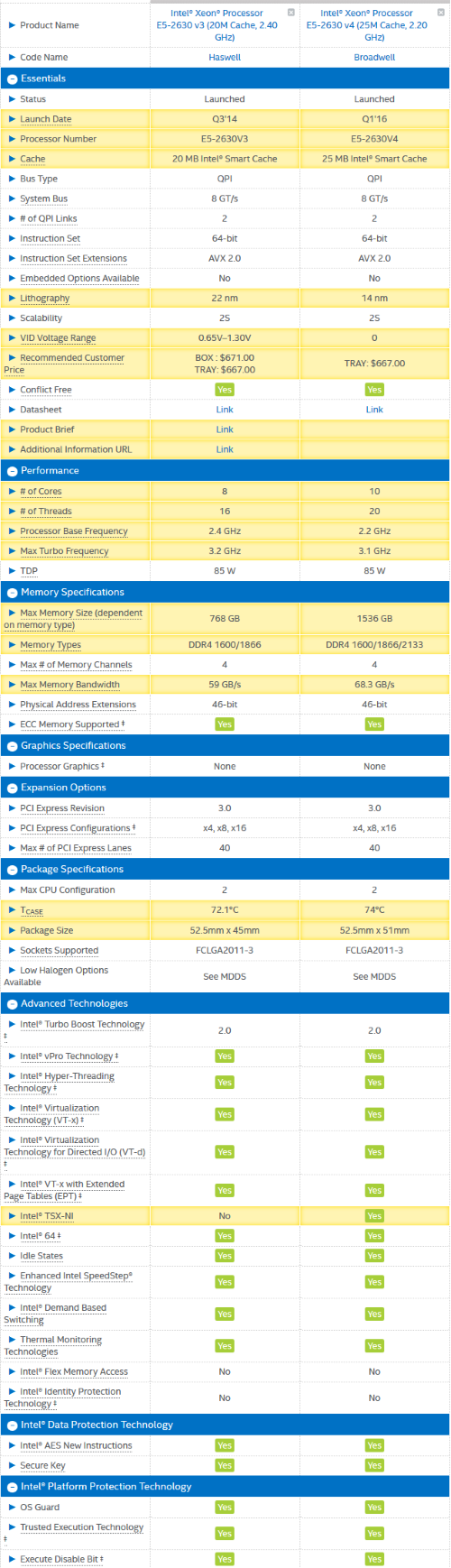Click the Conflict Free Yes badge for v3

(x=225, y=390)
